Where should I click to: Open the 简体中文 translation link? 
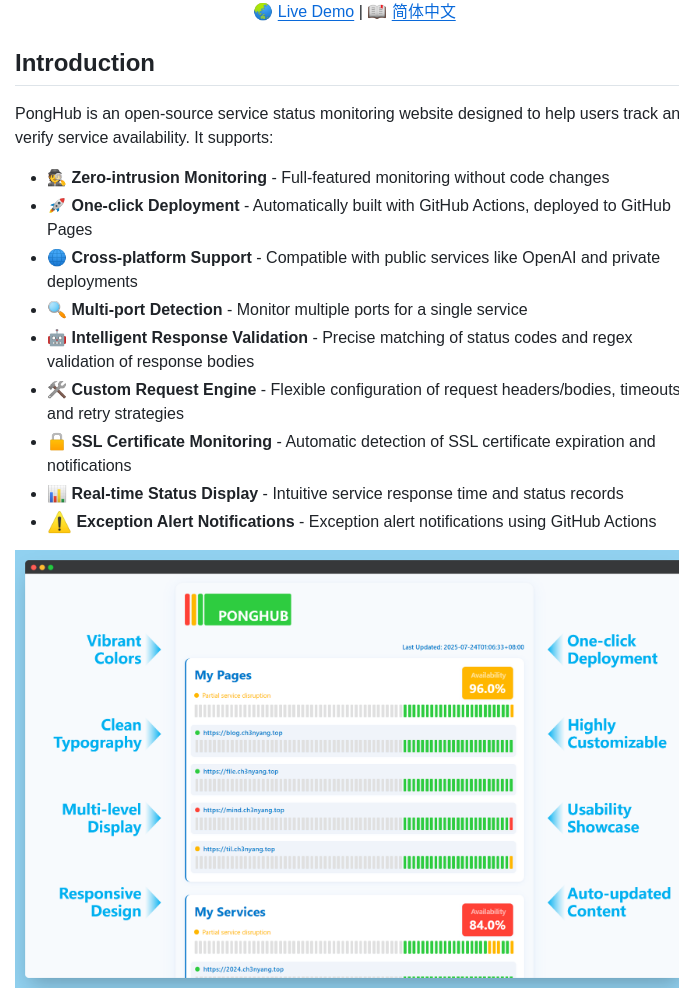tap(423, 12)
